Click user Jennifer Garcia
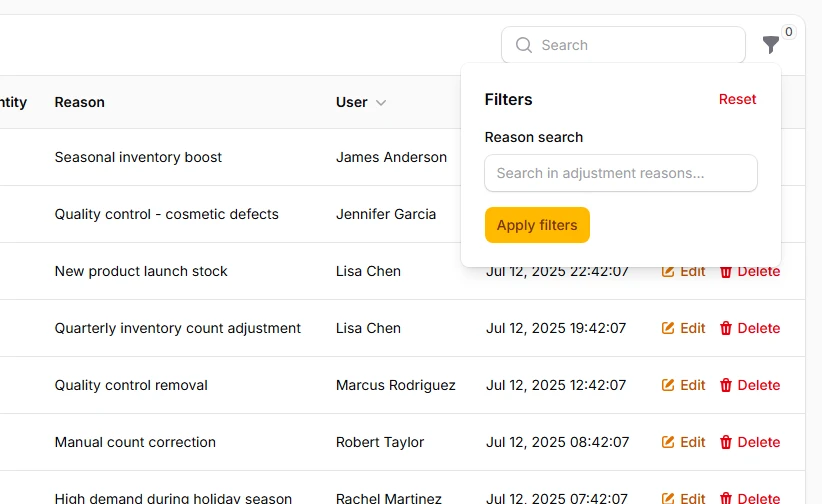 click(386, 215)
